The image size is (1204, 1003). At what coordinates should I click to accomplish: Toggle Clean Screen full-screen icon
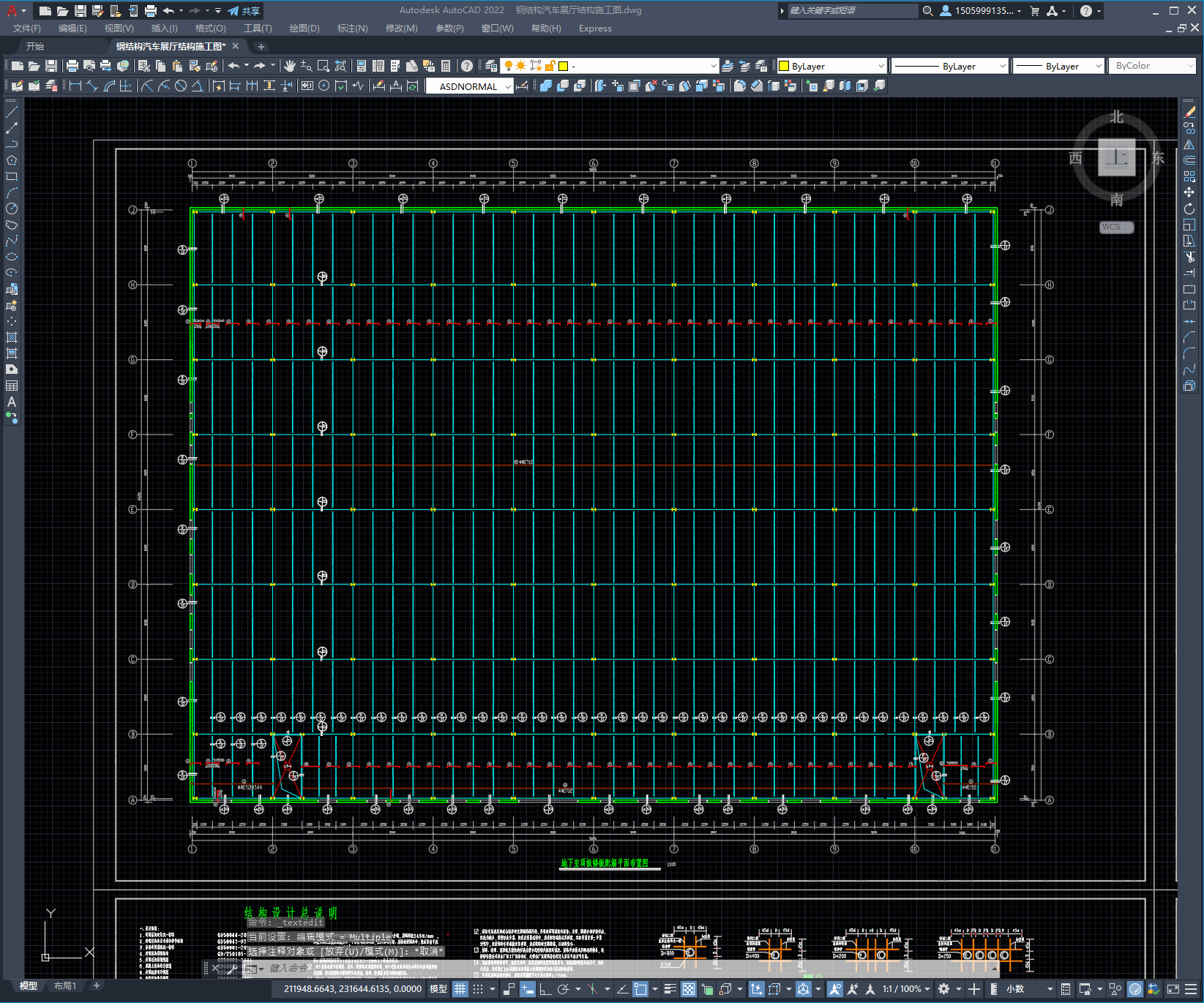1172,989
